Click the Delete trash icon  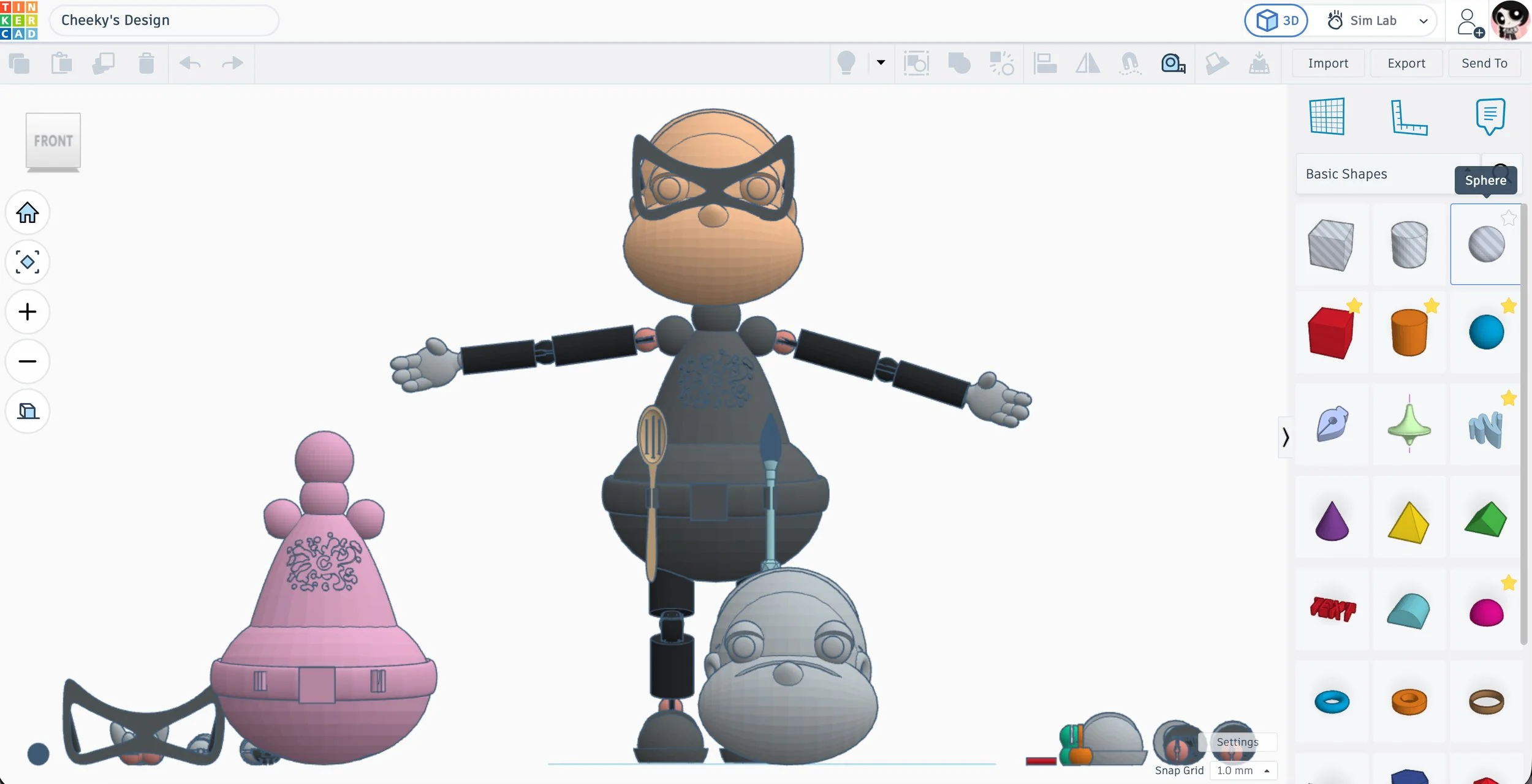pos(146,63)
